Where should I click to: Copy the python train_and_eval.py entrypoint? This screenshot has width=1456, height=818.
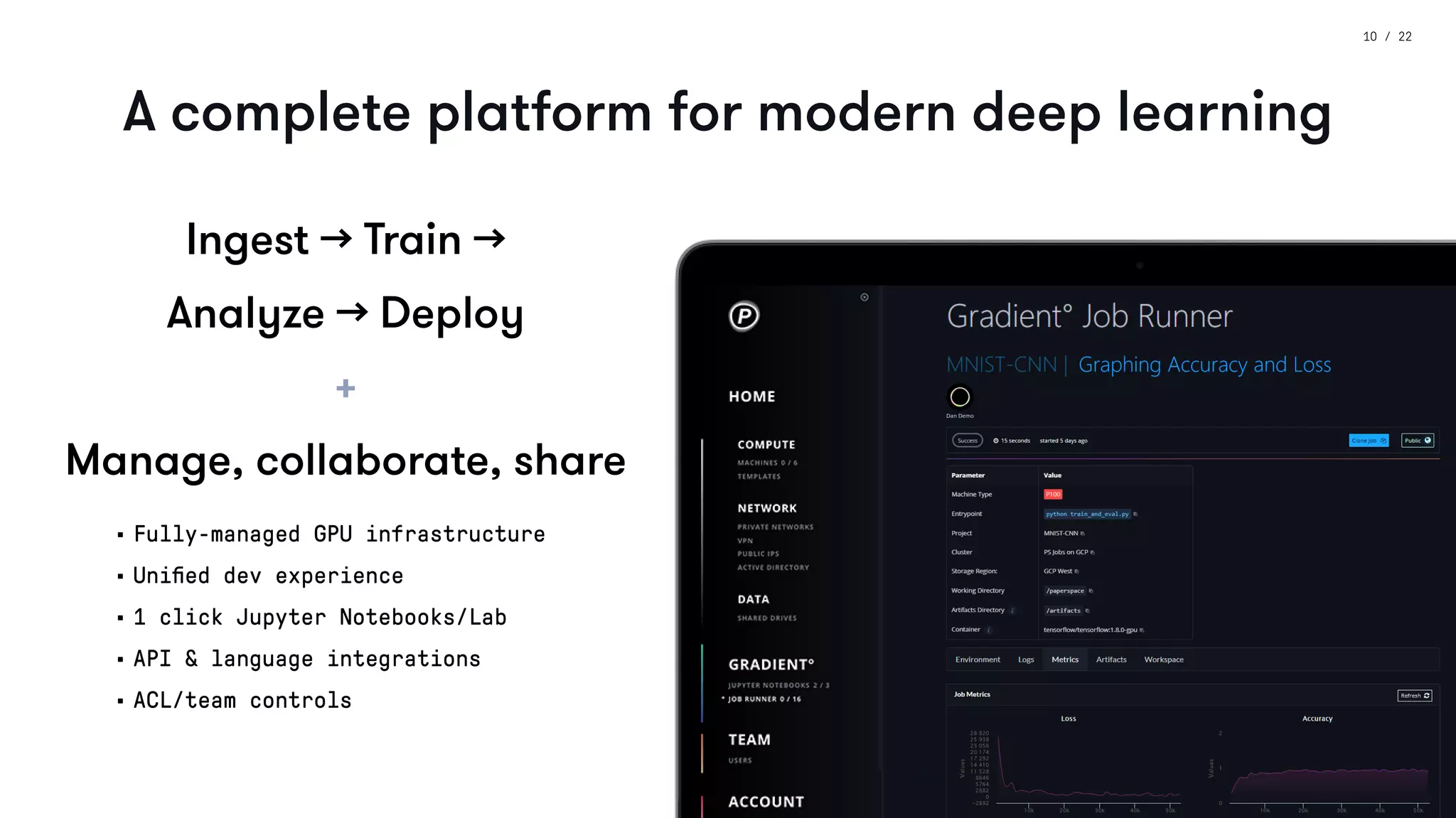[x=1135, y=514]
